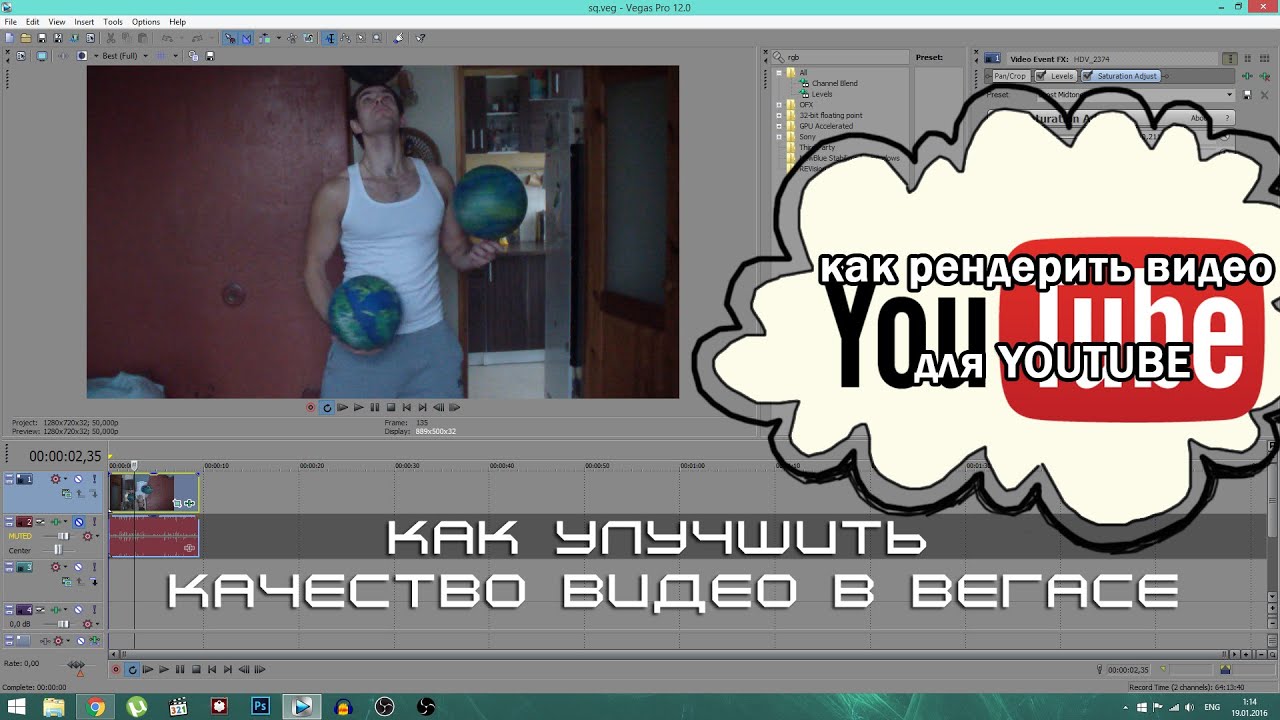Open Event FX on the video clip
Viewport: 1280px width, 720px height.
point(190,503)
